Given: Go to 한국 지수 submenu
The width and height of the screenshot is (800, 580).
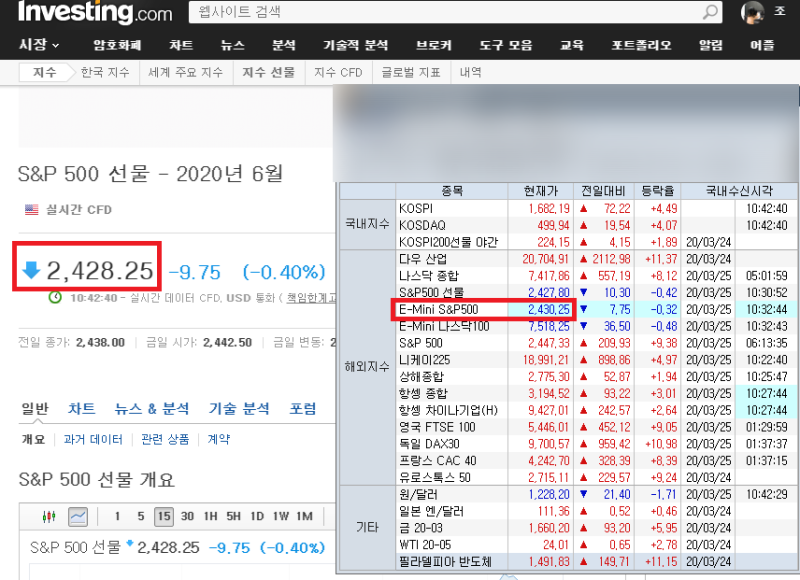Looking at the screenshot, I should point(105,72).
